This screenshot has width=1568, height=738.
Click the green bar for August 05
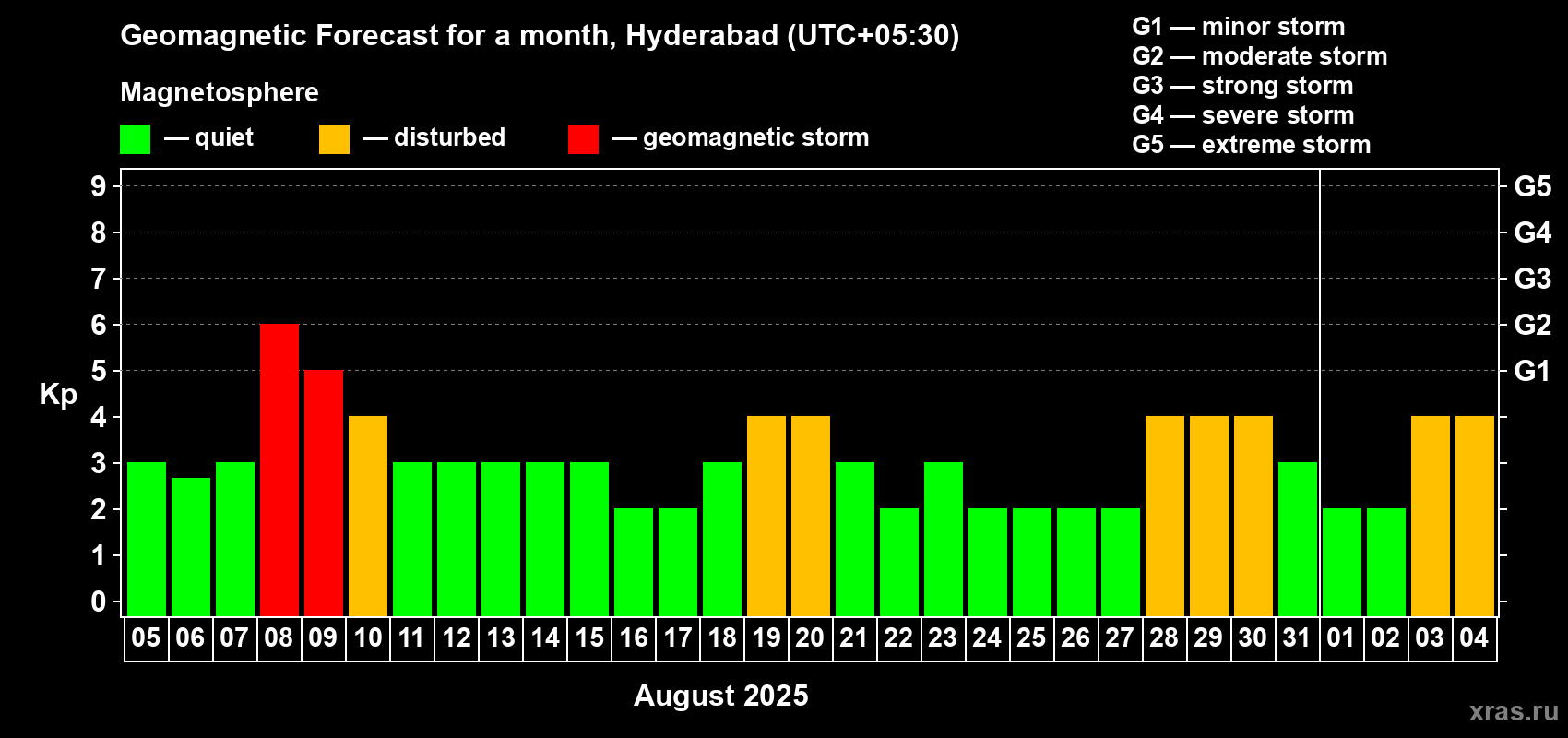coord(147,539)
